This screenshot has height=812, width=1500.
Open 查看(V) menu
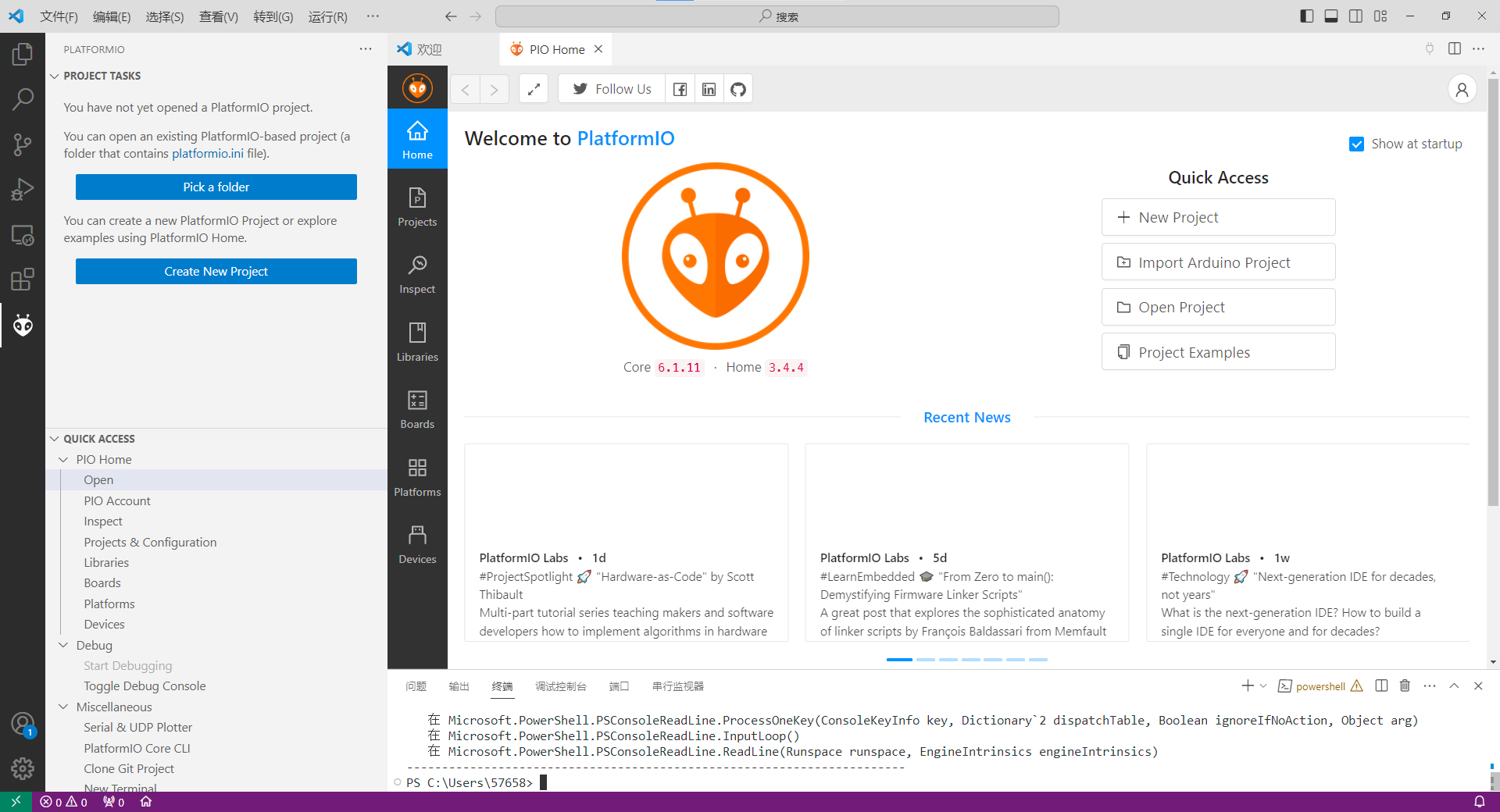(219, 16)
